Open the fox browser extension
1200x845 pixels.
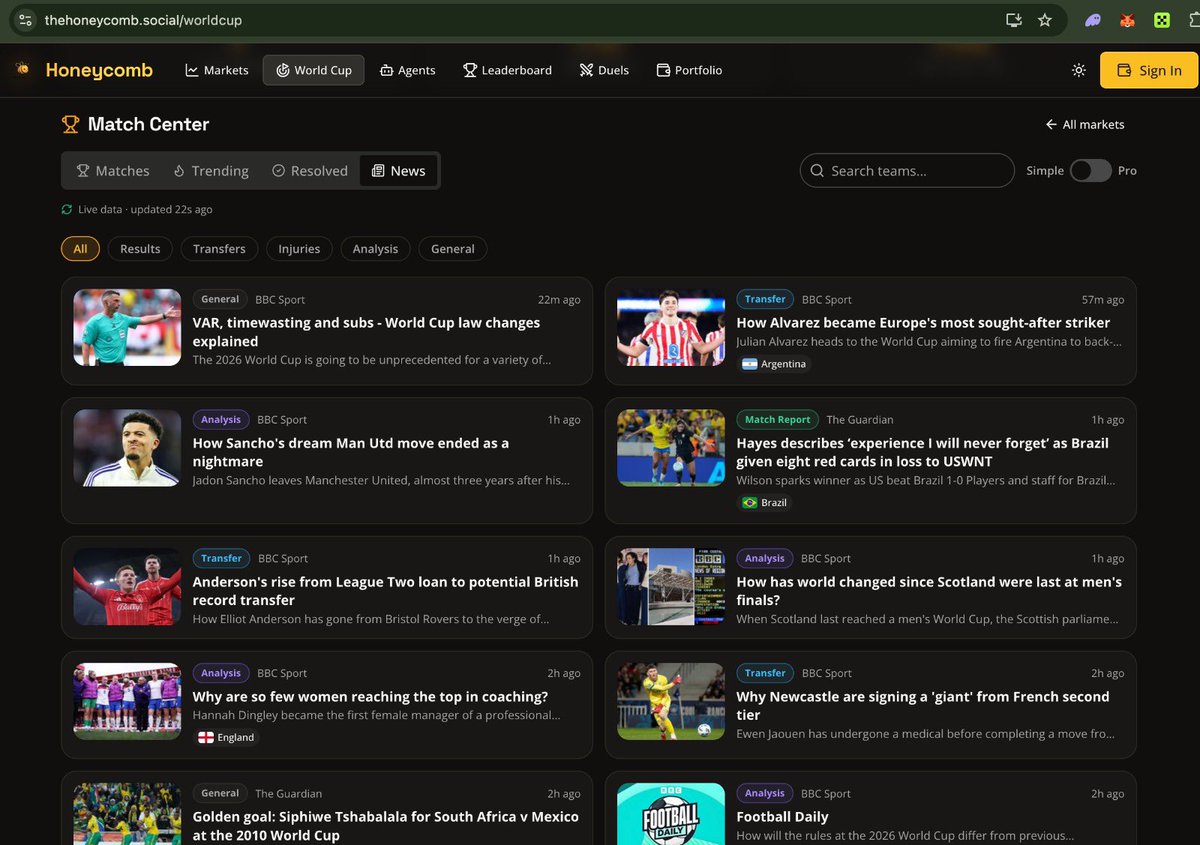pos(1128,20)
